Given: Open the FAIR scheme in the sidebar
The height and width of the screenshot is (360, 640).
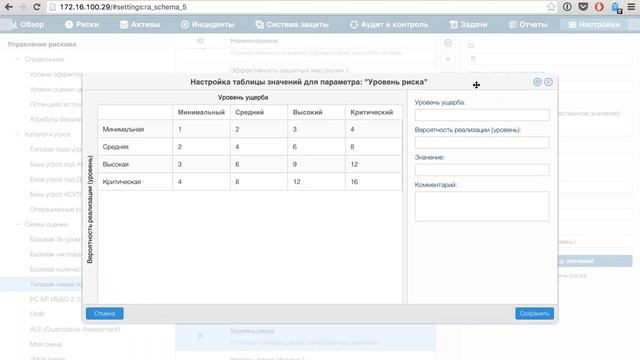Looking at the screenshot, I should [37, 314].
